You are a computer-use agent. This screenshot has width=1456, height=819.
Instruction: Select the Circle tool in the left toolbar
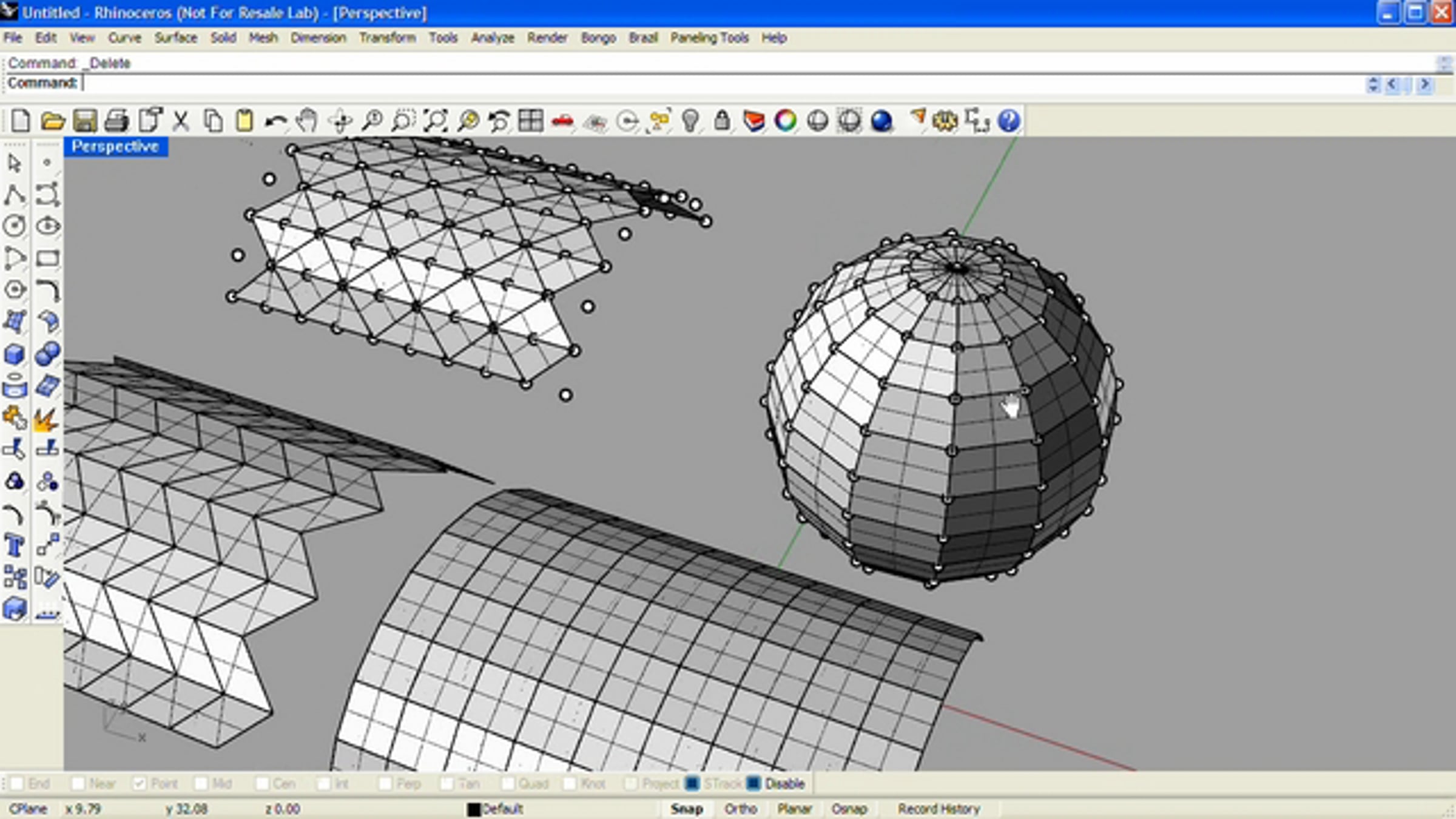click(15, 226)
